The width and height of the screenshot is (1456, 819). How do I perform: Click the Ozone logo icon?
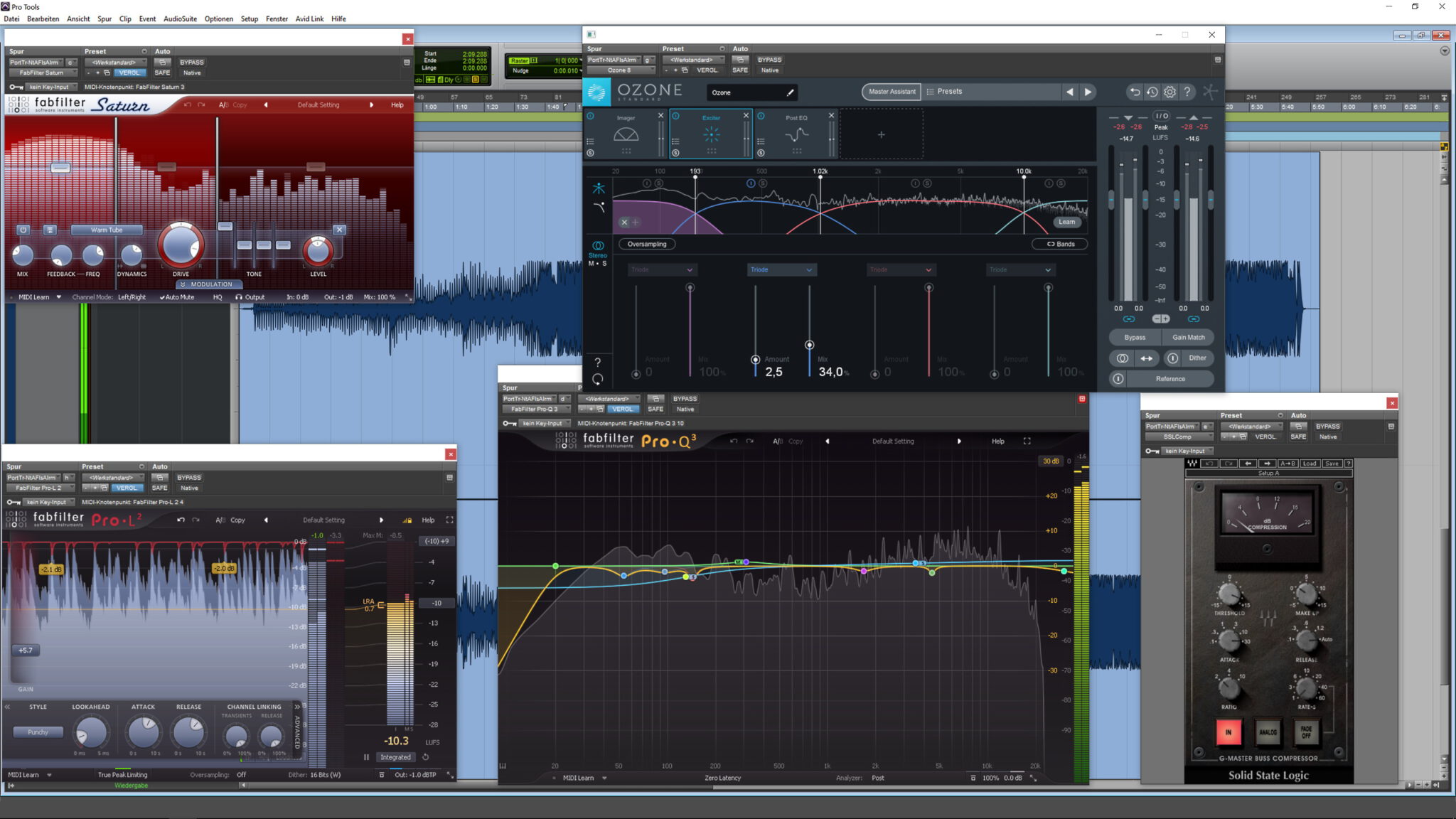click(x=597, y=92)
